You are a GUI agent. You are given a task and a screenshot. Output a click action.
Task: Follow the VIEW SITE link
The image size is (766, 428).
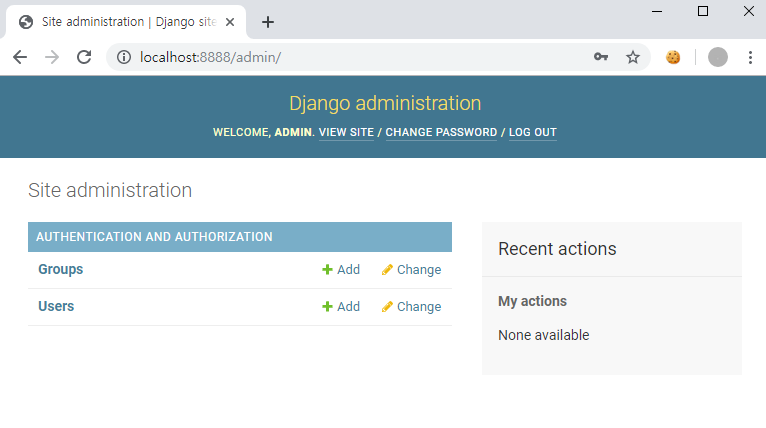pyautogui.click(x=346, y=132)
